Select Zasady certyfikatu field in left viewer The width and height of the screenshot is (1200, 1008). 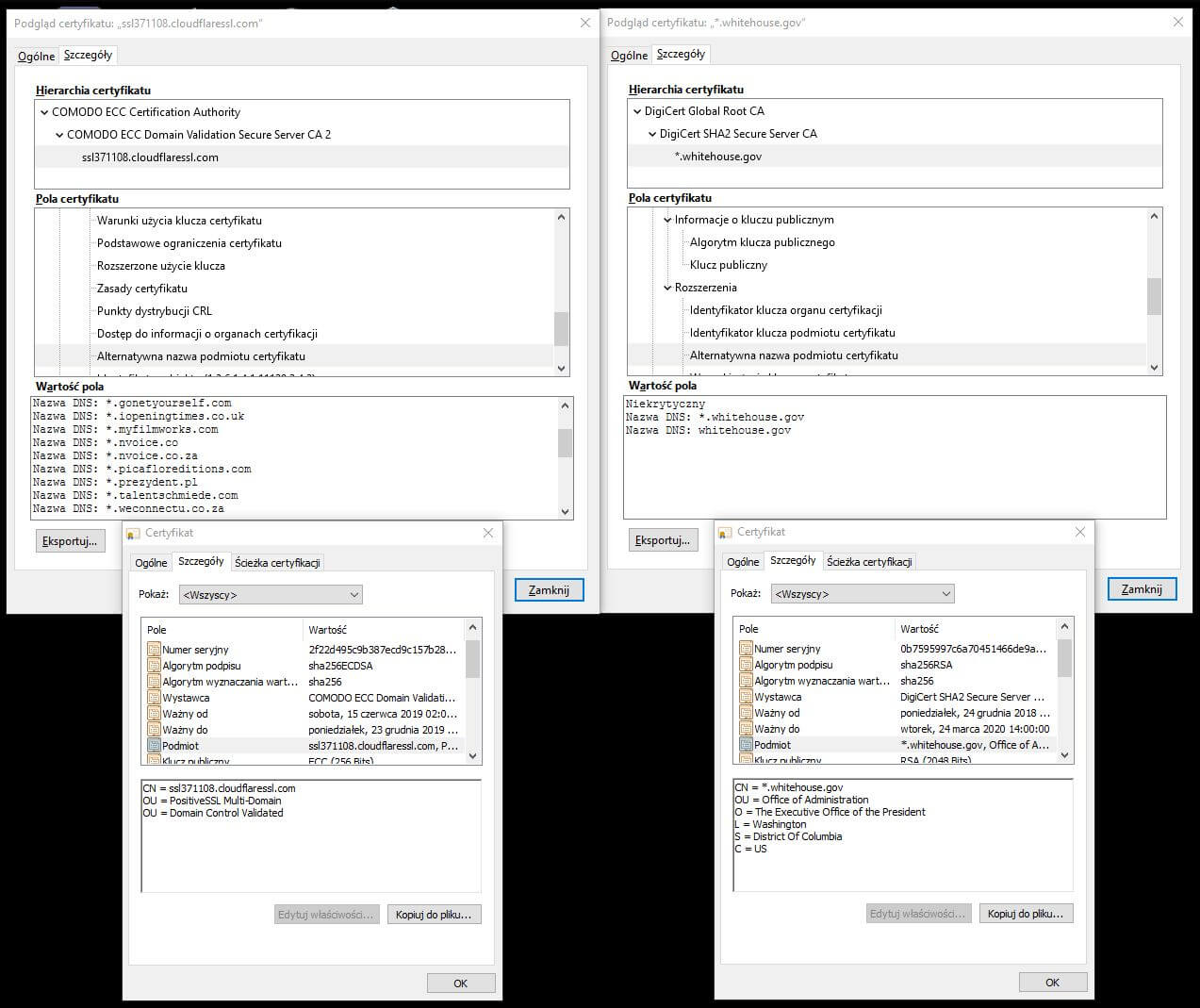coord(142,289)
